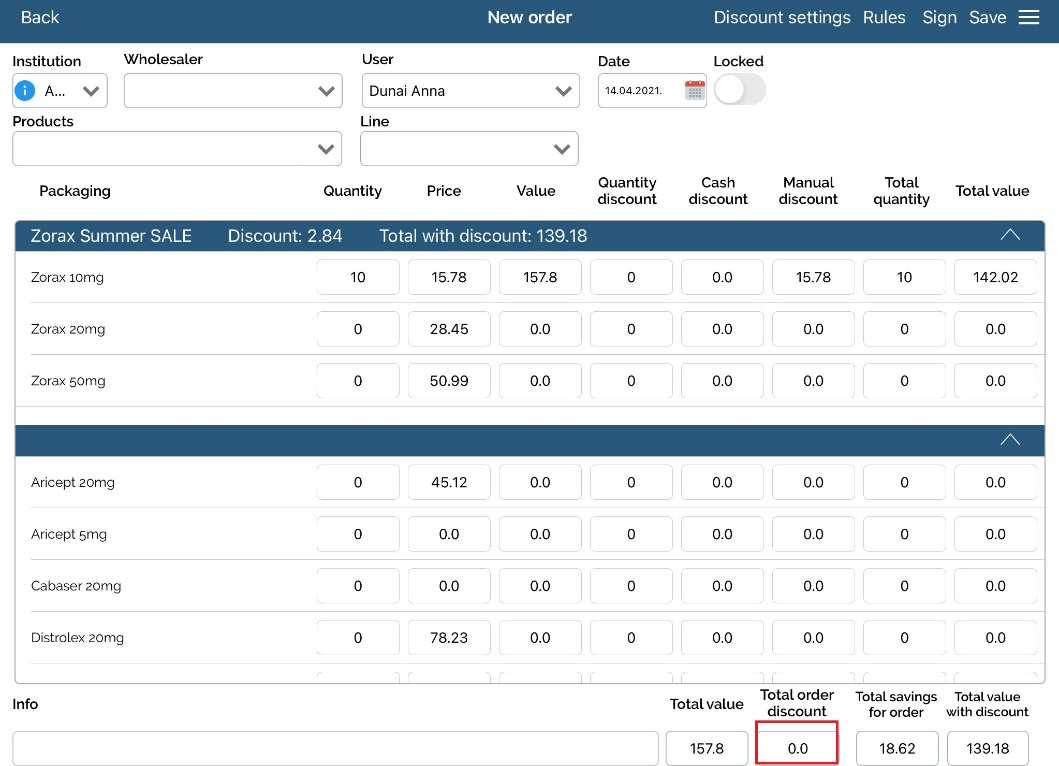Select the Total order discount field

tap(797, 748)
